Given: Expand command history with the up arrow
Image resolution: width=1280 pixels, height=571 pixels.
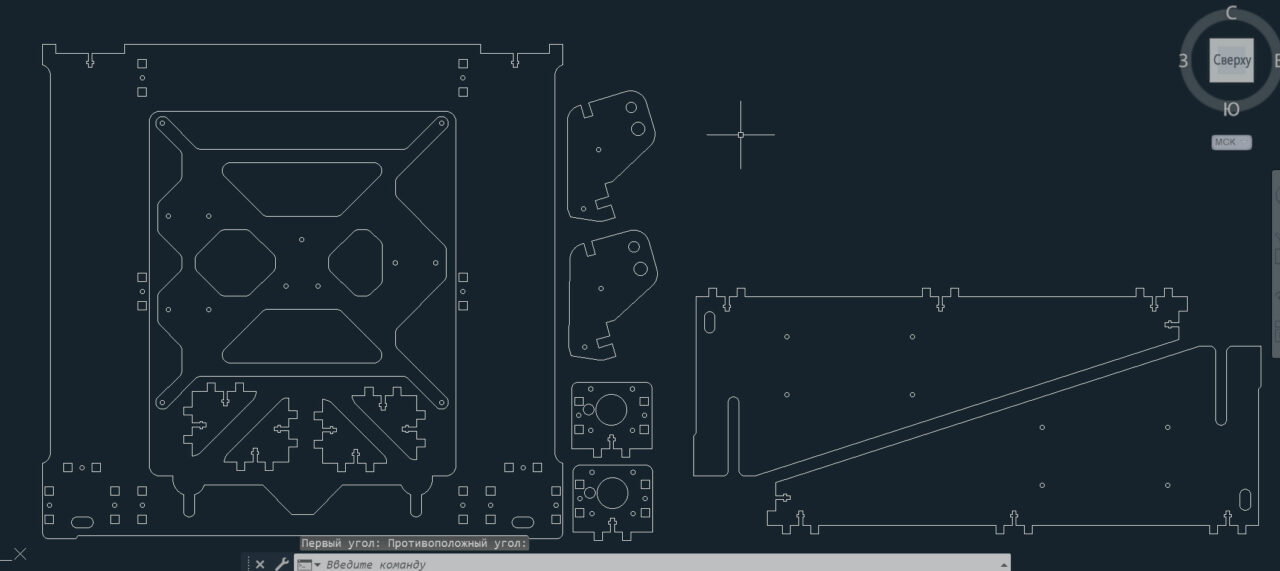Looking at the screenshot, I should pyautogui.click(x=1003, y=563).
